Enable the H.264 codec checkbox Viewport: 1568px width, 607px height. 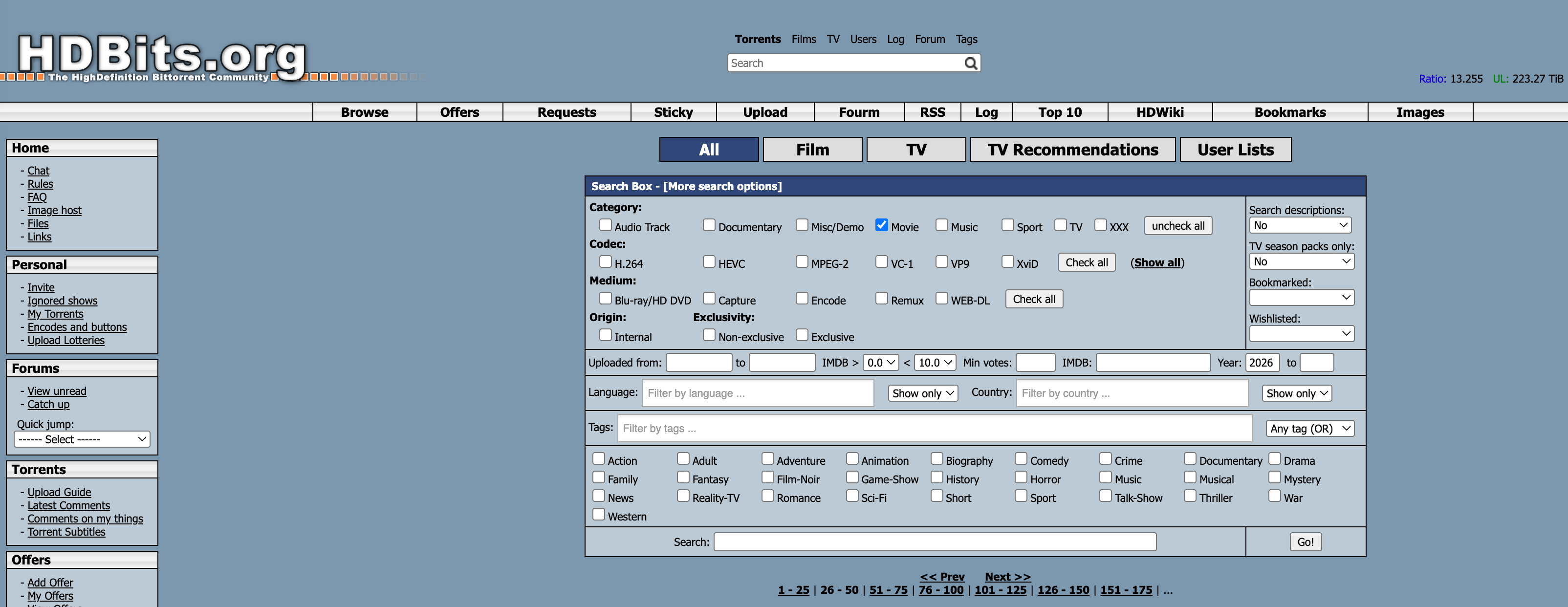pos(605,262)
